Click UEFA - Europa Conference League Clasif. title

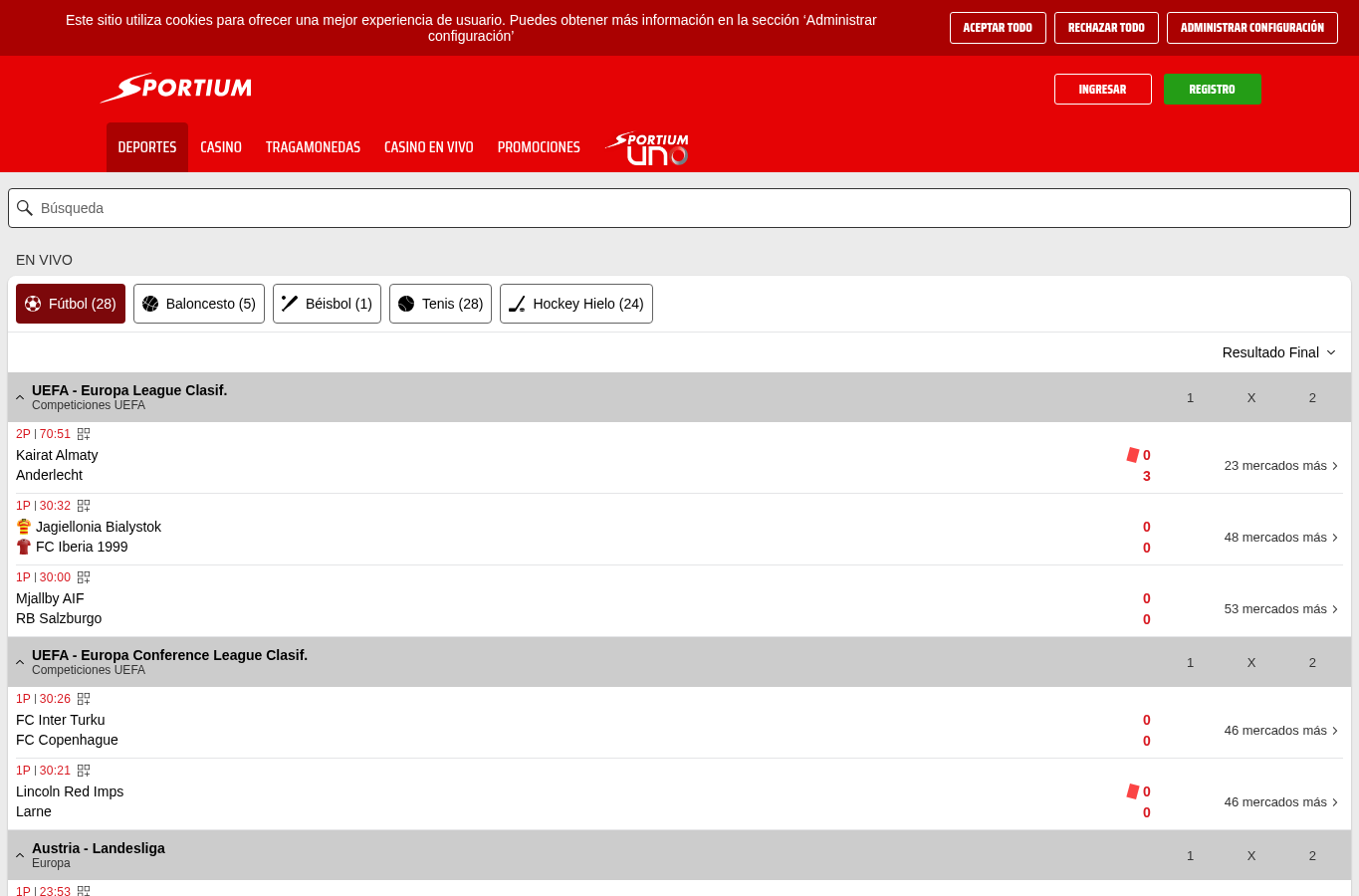pyautogui.click(x=169, y=655)
